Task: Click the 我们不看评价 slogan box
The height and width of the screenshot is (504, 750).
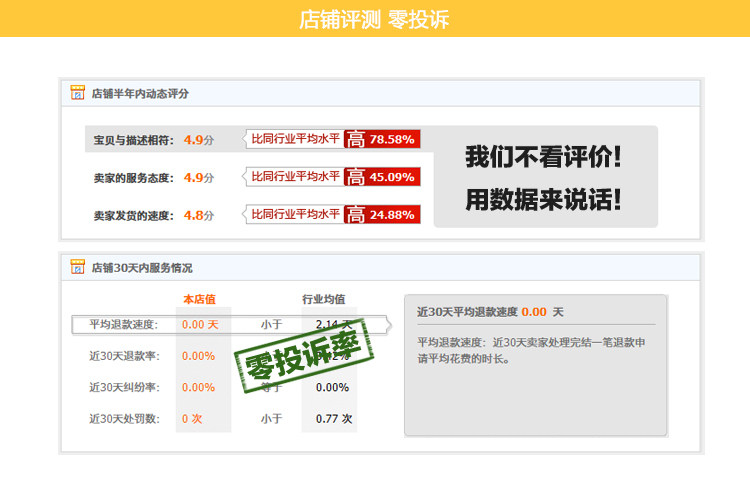Action: click(546, 176)
